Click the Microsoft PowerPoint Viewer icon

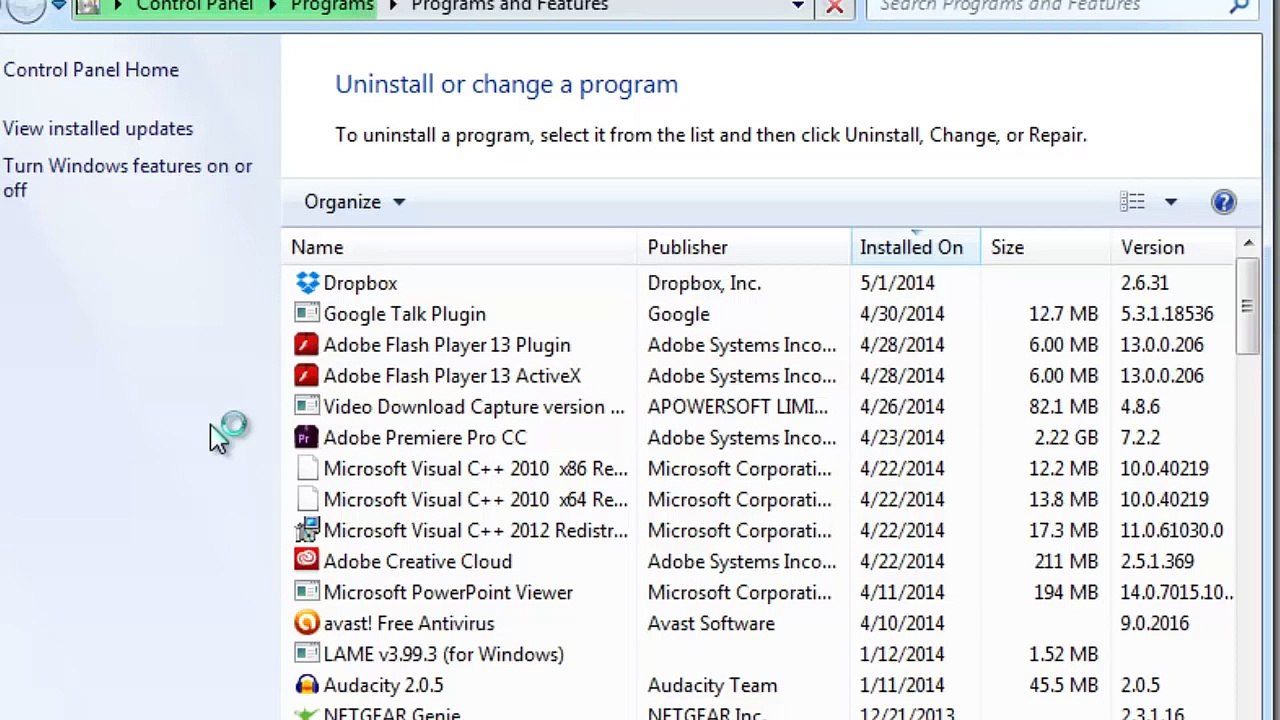click(307, 593)
